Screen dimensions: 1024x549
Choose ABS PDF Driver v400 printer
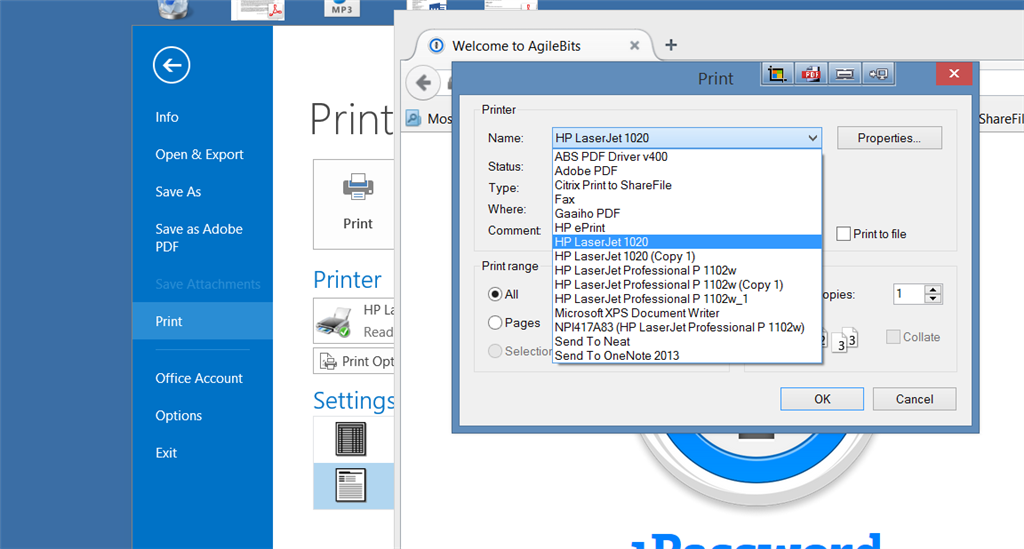tap(686, 157)
